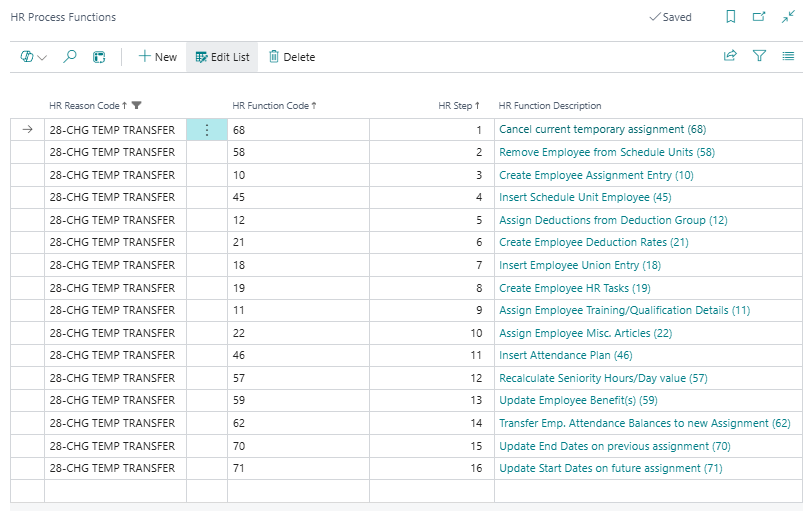This screenshot has width=812, height=511.
Task: Select function code cell 68
Action: click(x=298, y=130)
